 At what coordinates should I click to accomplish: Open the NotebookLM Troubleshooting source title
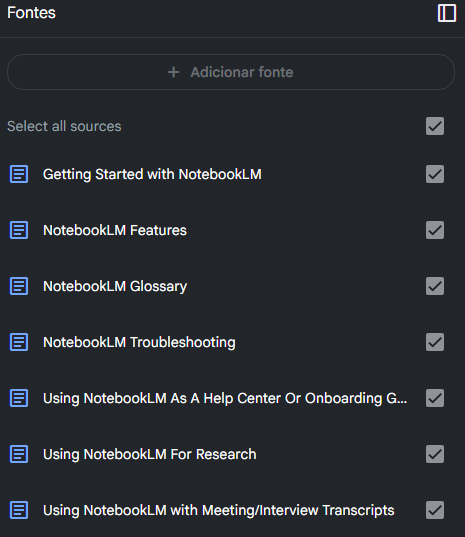pyautogui.click(x=139, y=342)
